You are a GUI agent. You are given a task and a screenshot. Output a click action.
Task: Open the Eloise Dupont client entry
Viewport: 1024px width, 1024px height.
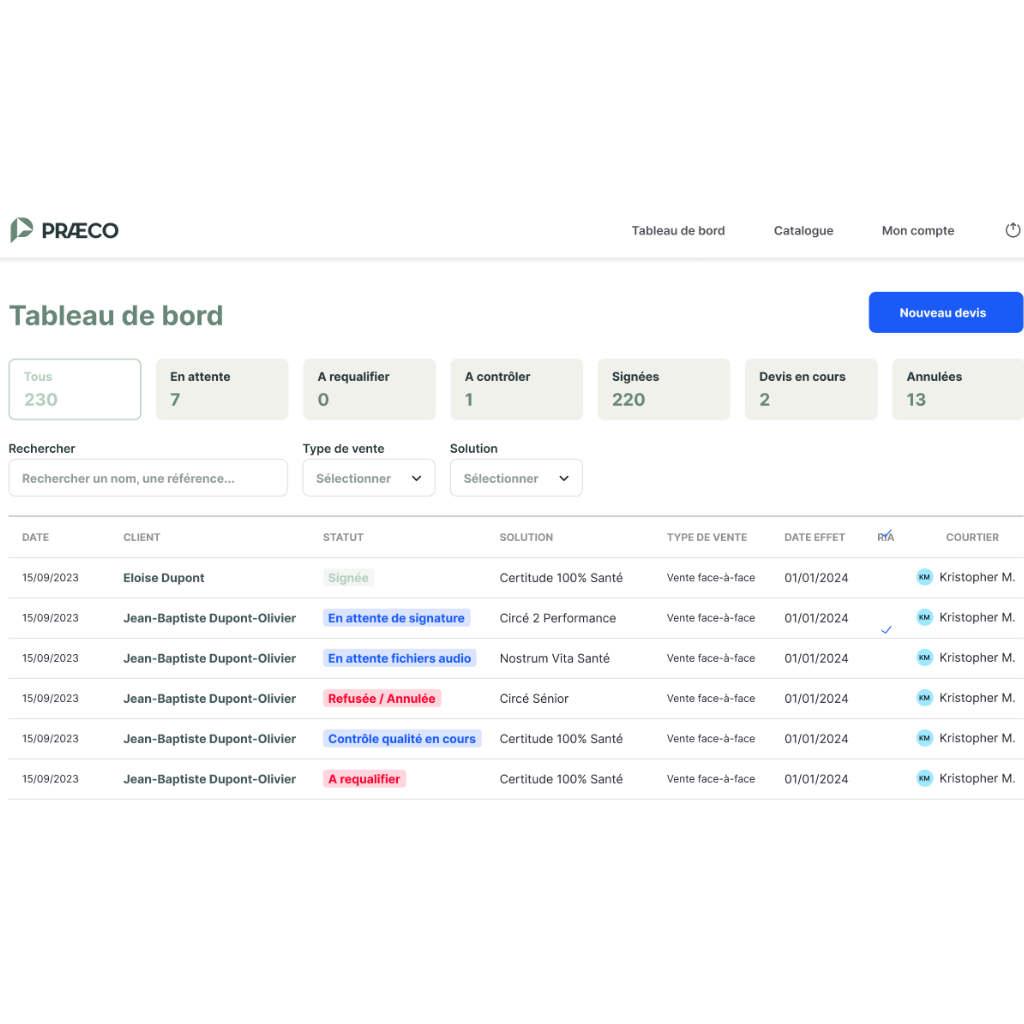(163, 578)
